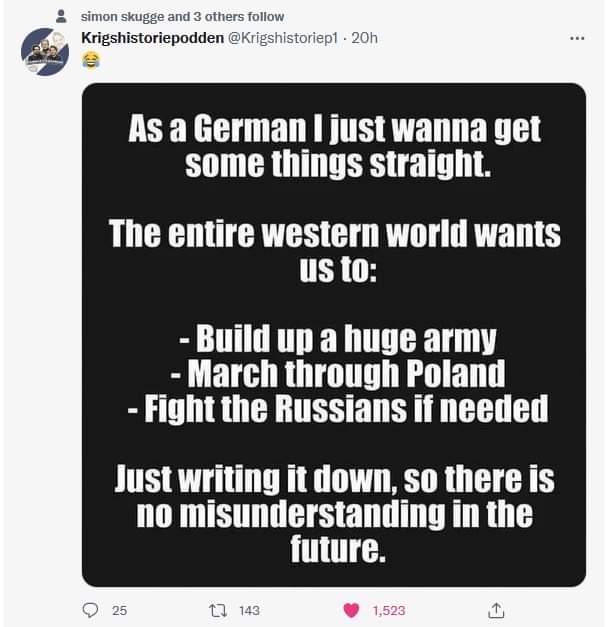Click the person icon beside the follow notice
The image size is (608, 627).
pos(61,17)
